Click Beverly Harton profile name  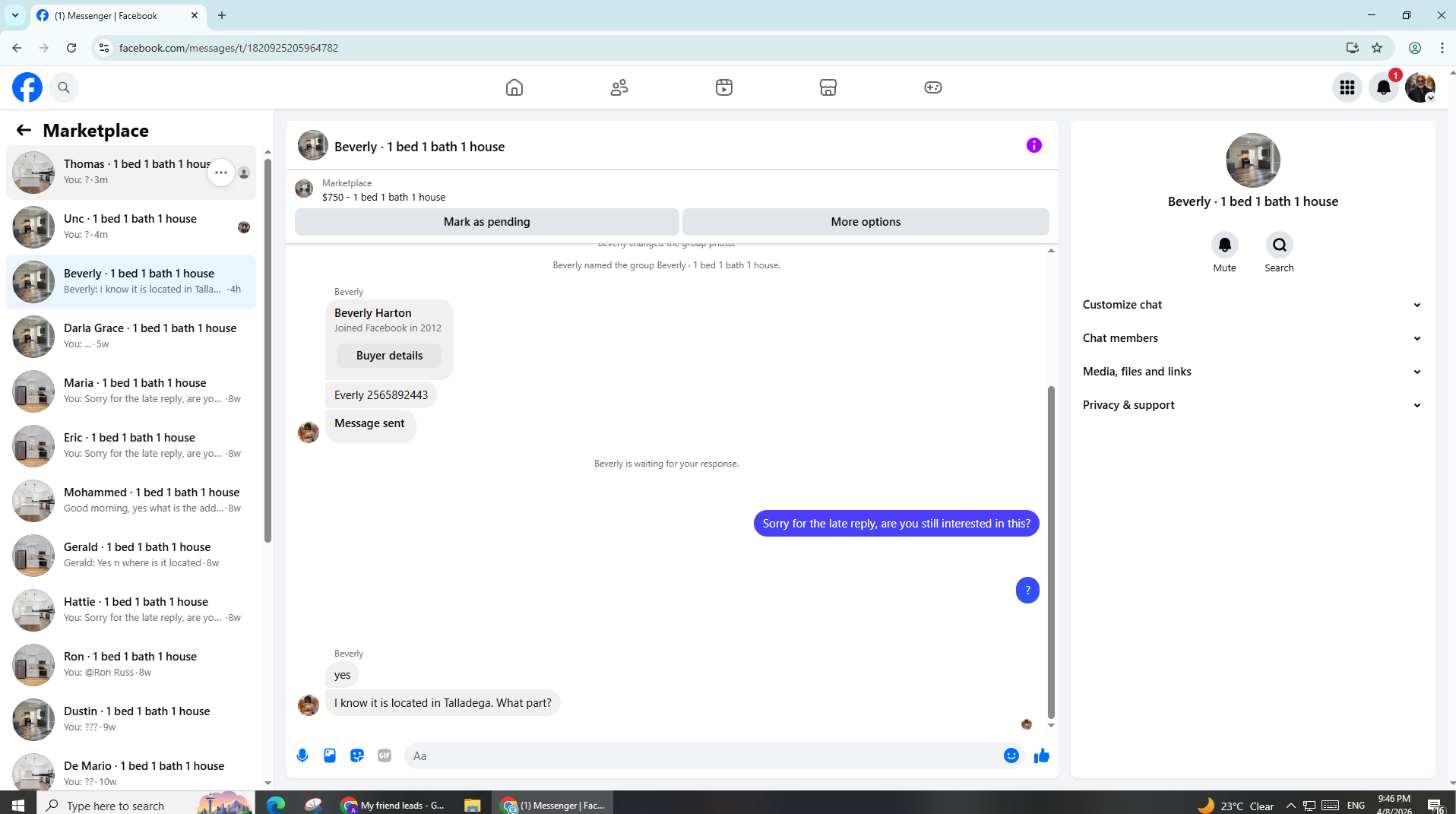point(372,313)
